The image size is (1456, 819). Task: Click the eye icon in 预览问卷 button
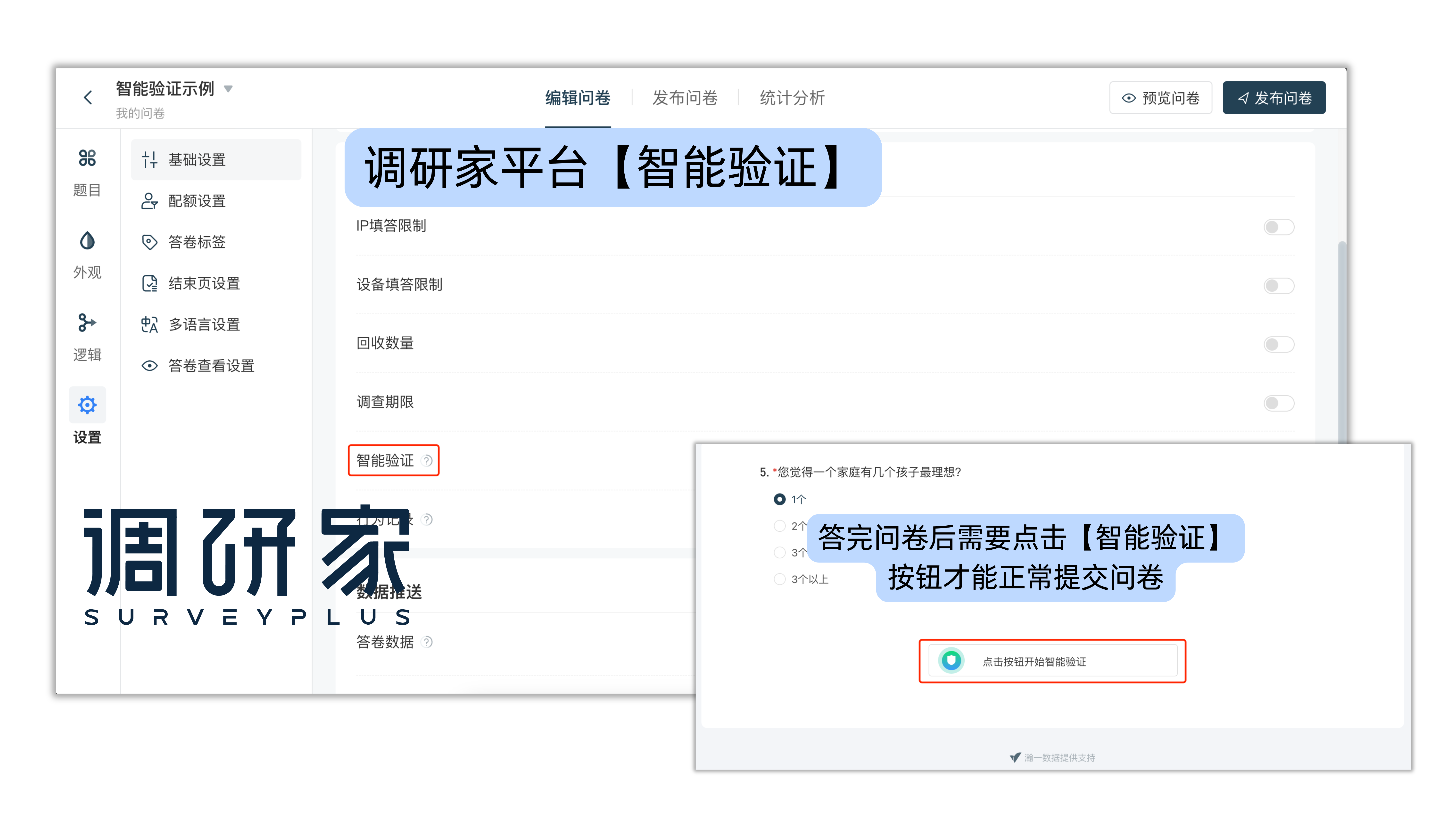(x=1129, y=98)
